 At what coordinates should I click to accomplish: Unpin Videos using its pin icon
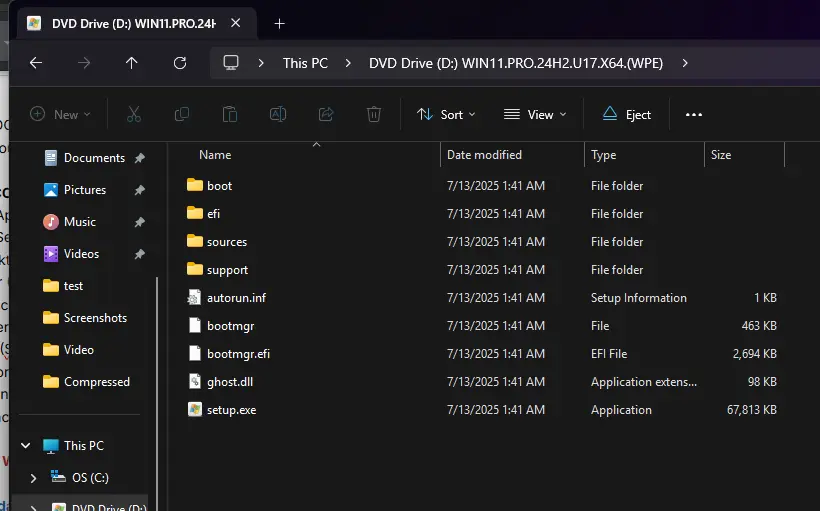tap(140, 254)
